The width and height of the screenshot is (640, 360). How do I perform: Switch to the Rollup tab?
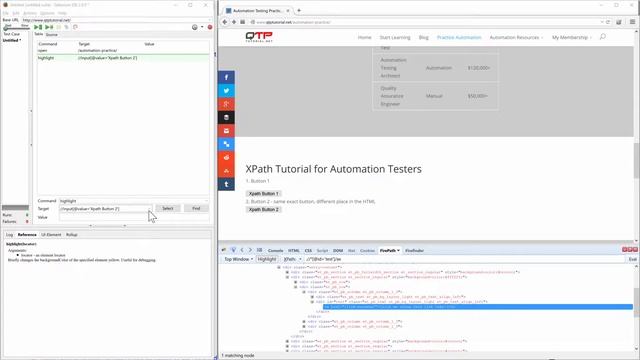click(x=71, y=235)
